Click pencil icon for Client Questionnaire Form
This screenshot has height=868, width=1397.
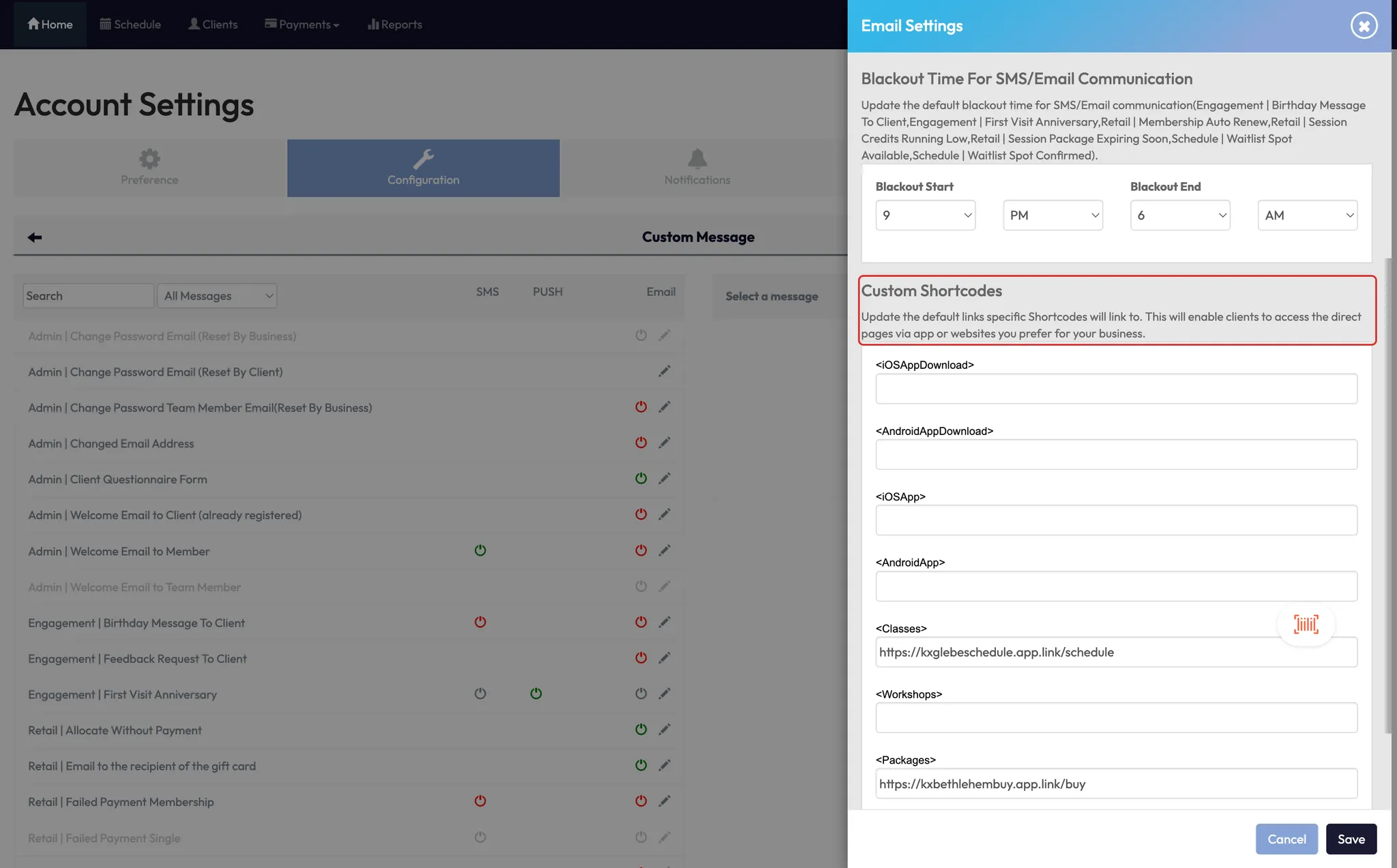(x=664, y=479)
